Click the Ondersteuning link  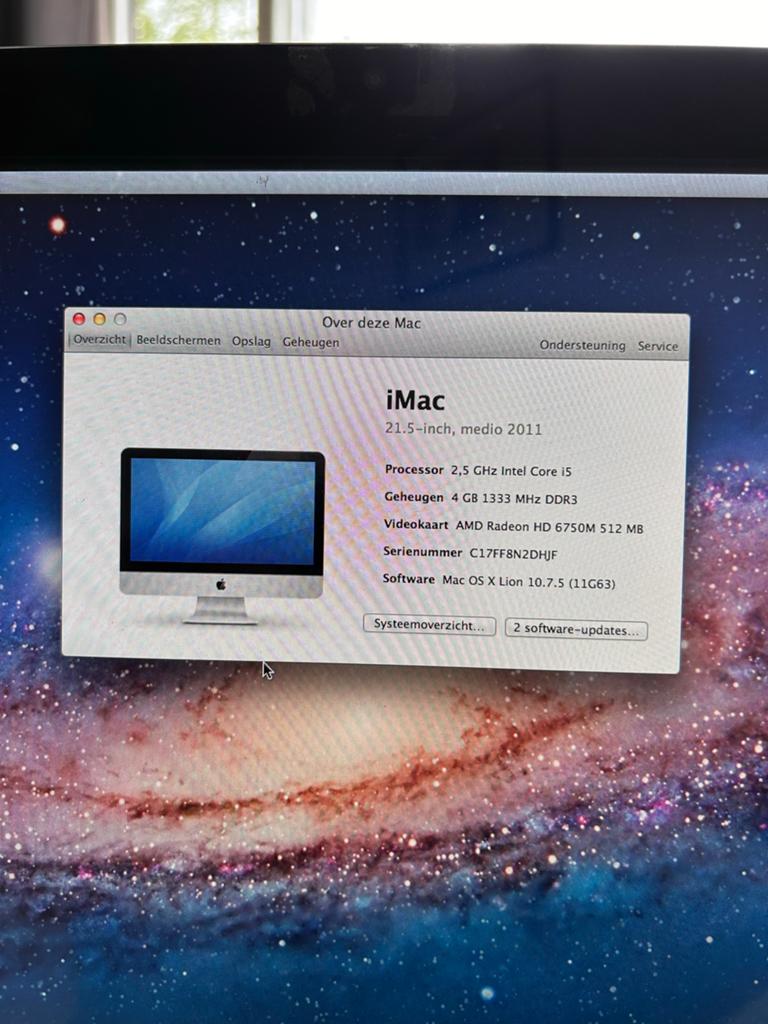click(x=583, y=345)
